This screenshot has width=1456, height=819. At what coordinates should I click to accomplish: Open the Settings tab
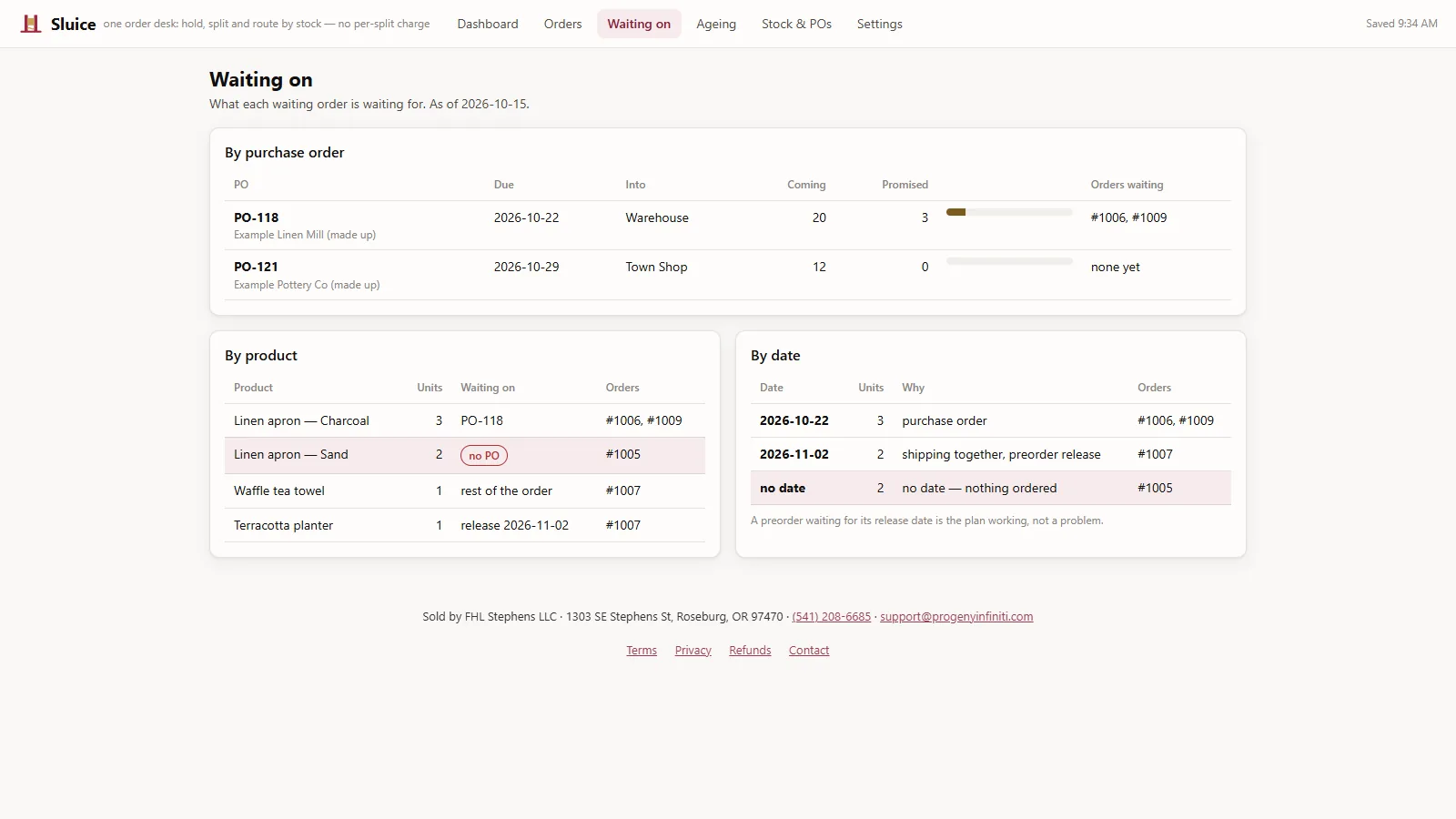(x=879, y=24)
